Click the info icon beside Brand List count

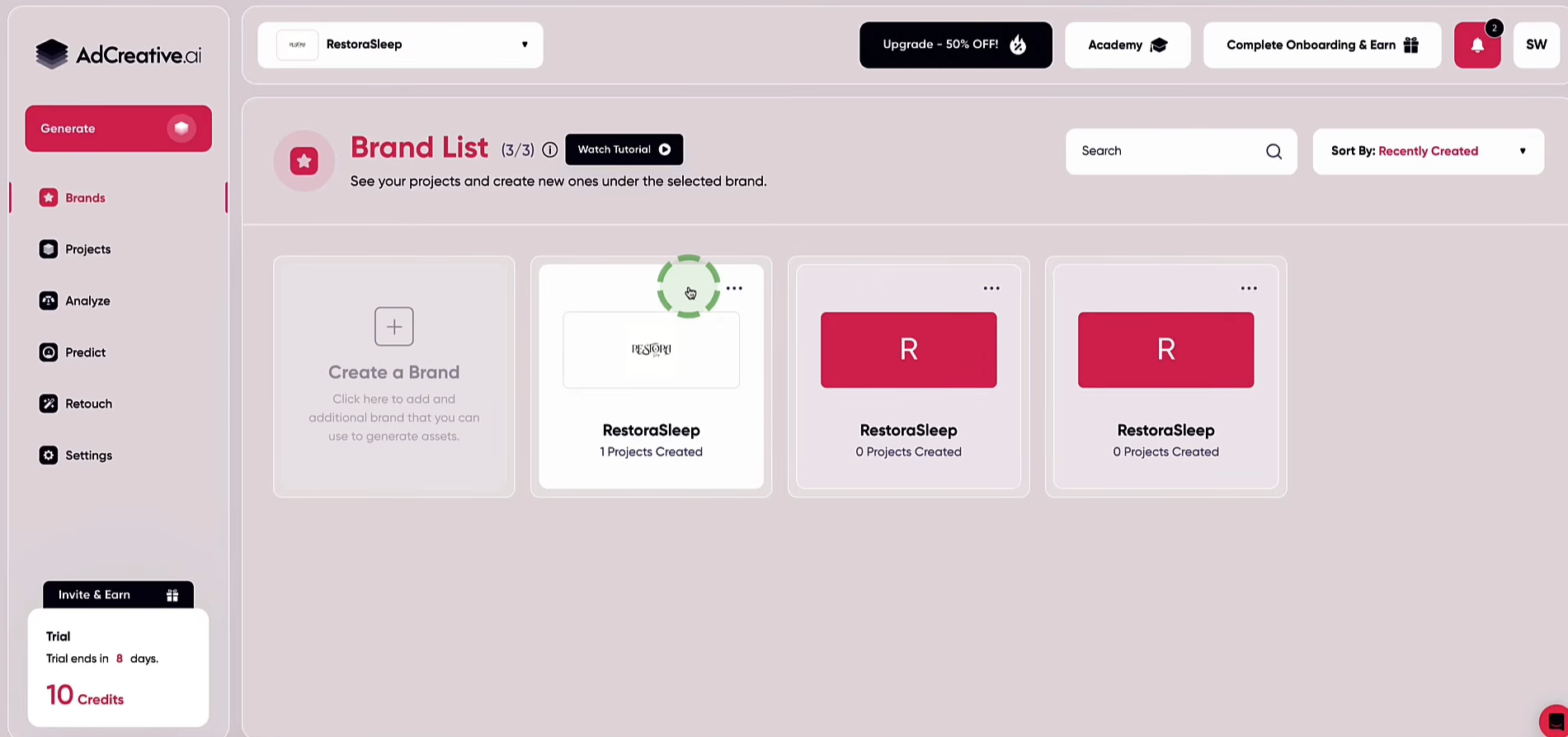tap(549, 150)
